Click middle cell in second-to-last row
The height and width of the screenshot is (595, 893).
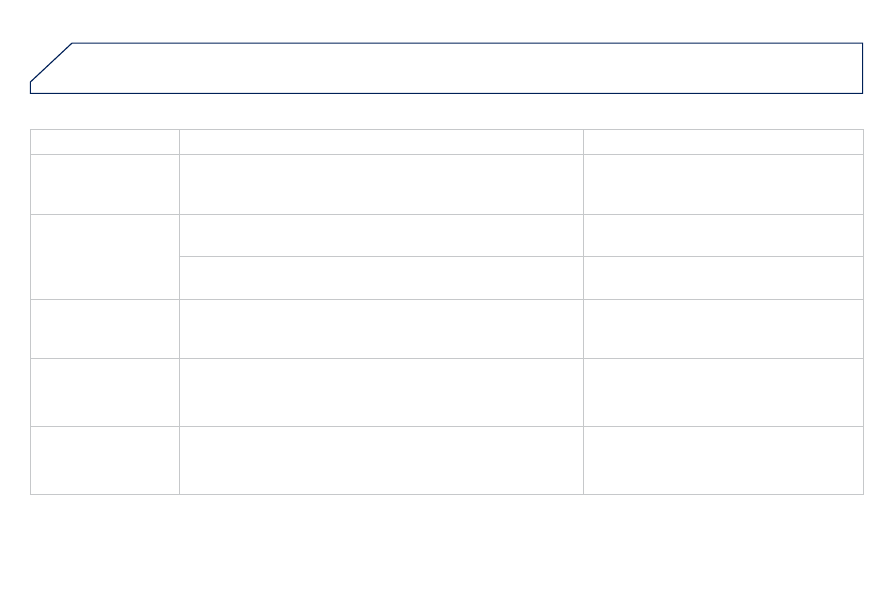(x=381, y=392)
